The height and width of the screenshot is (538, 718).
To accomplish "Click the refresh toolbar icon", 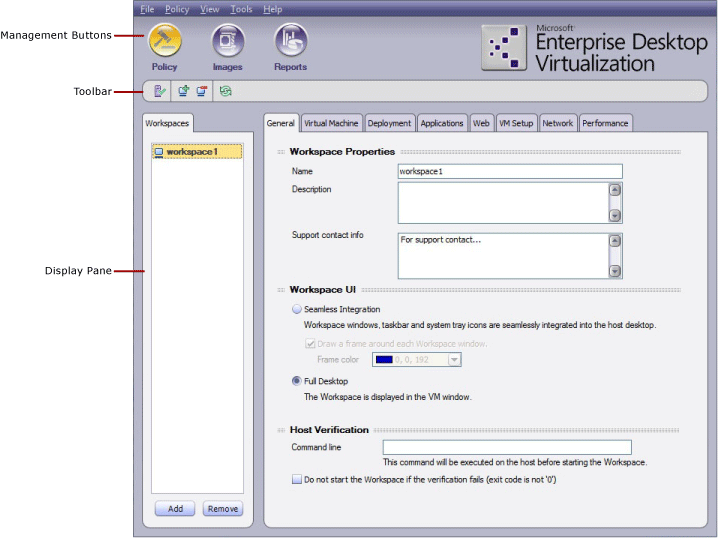I will (226, 91).
